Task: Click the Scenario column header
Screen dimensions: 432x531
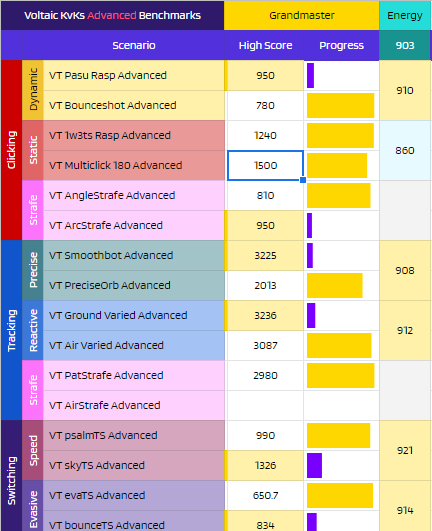Action: point(134,45)
